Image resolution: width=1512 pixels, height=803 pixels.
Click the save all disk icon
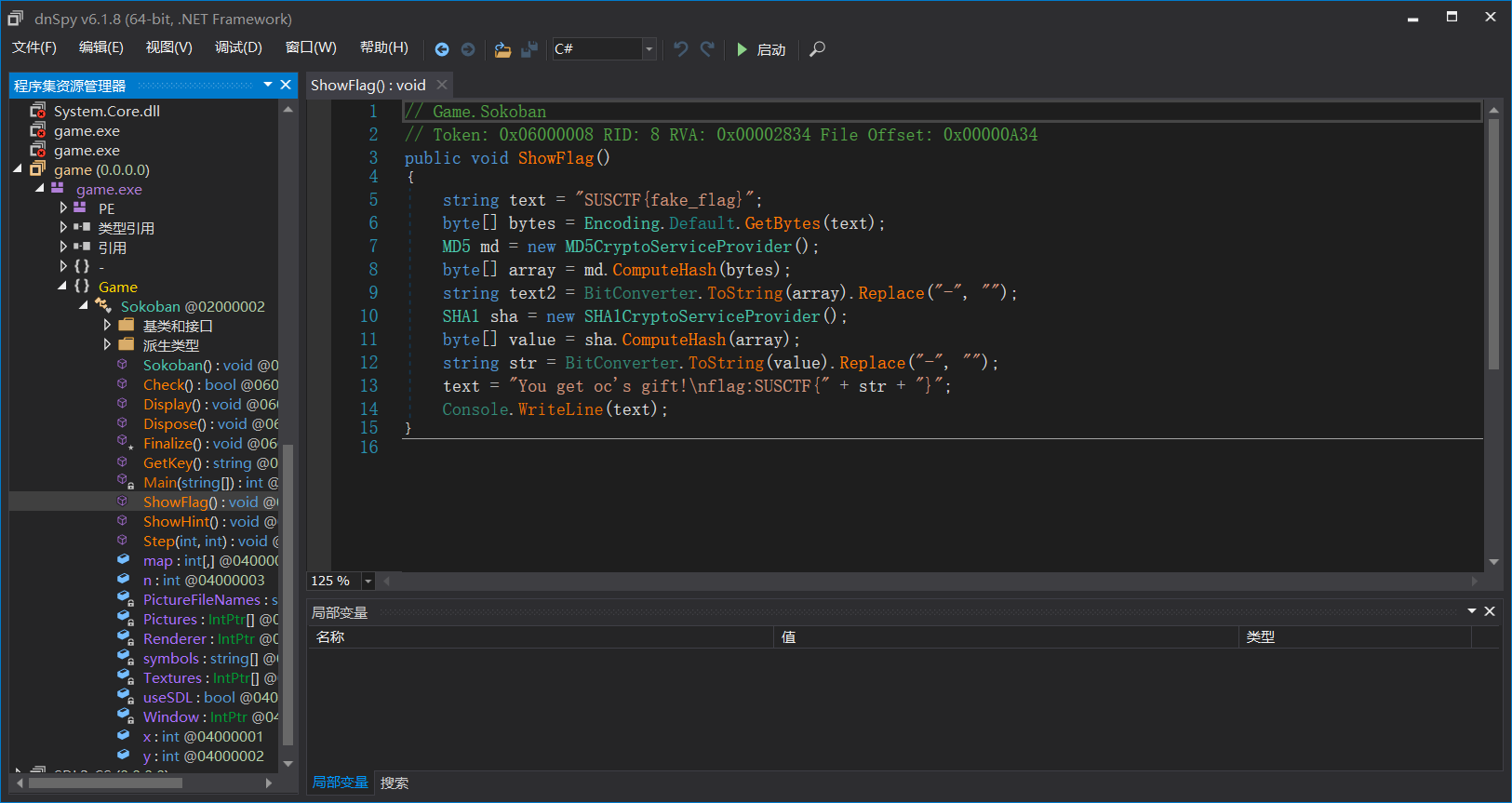click(x=529, y=49)
